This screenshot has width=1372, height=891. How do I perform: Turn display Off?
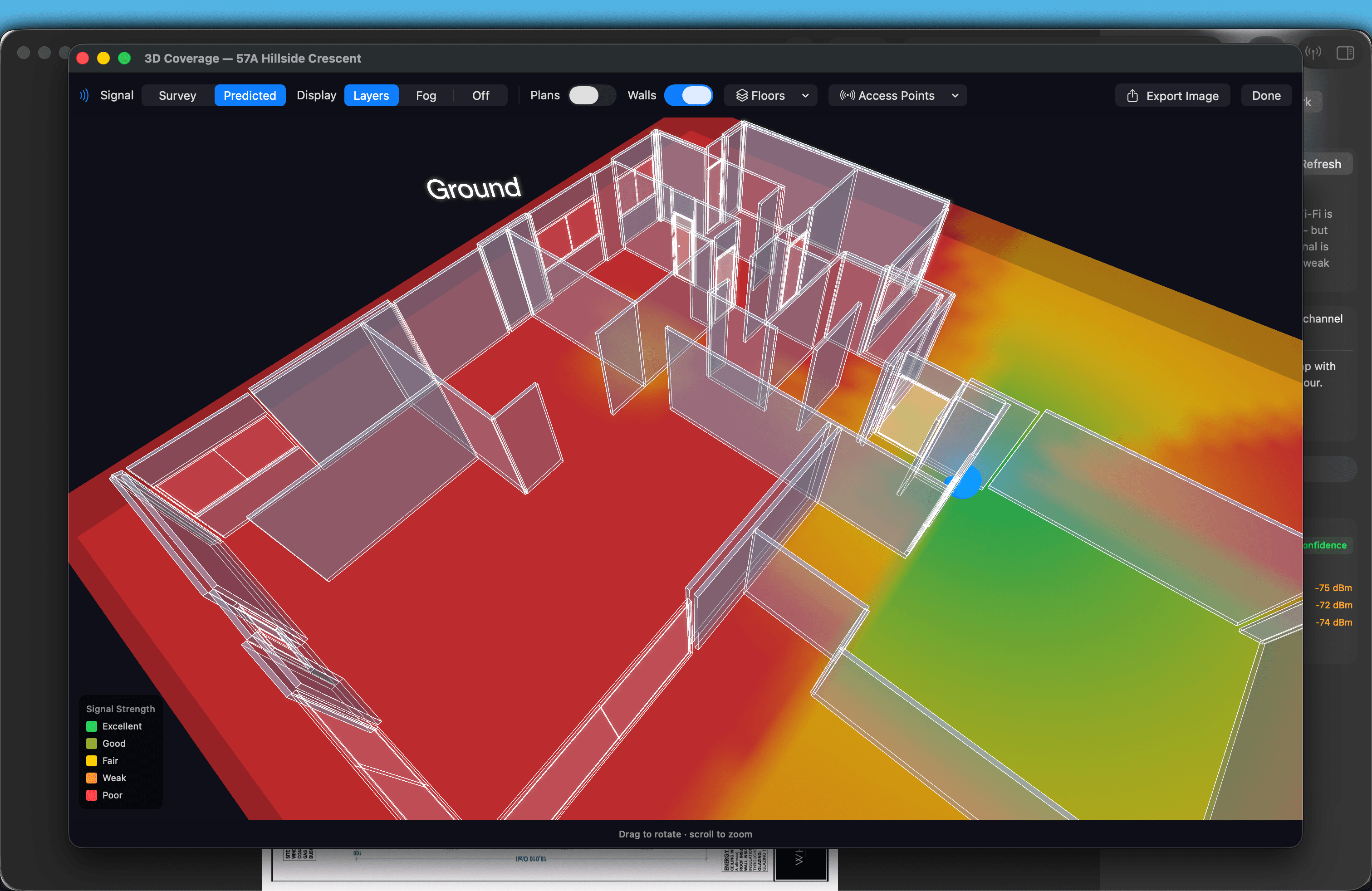click(480, 95)
